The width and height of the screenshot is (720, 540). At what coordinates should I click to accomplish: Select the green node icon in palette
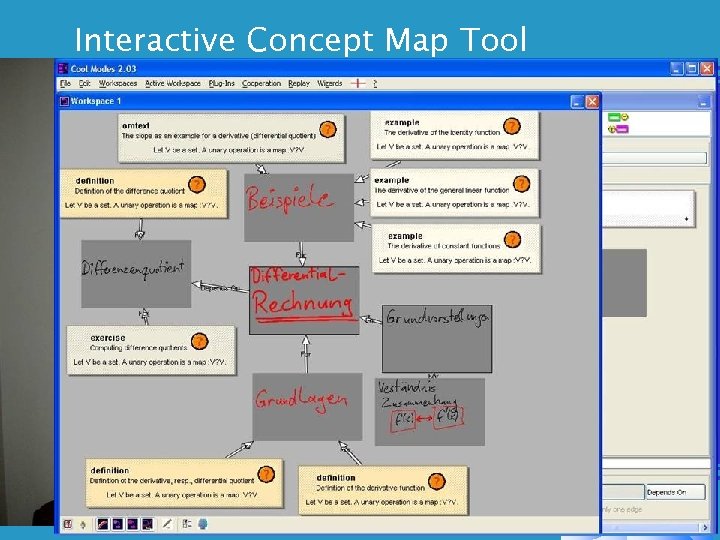click(x=618, y=118)
